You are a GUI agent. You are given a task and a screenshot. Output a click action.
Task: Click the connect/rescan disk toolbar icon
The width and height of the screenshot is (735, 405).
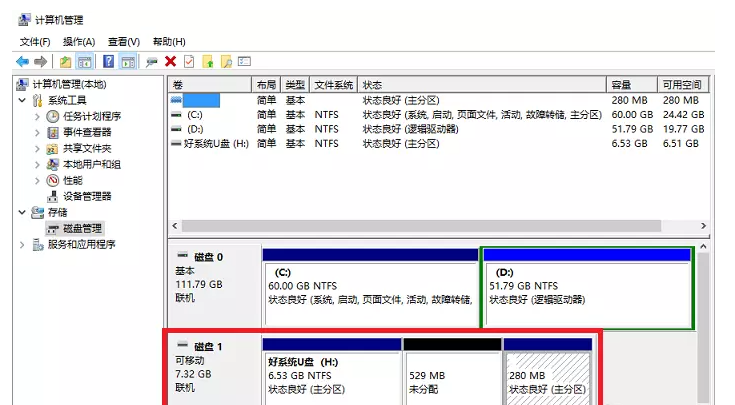coord(151,62)
